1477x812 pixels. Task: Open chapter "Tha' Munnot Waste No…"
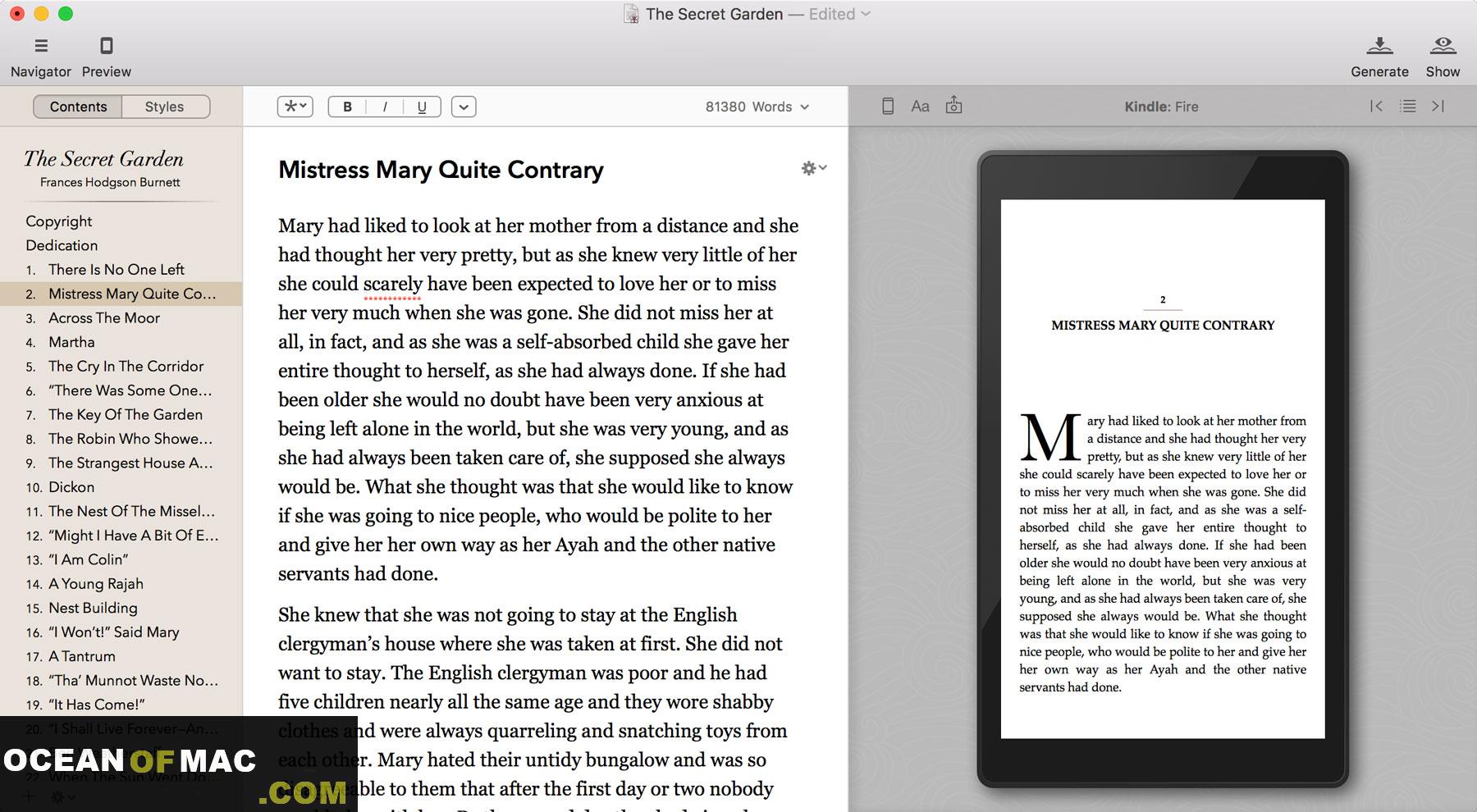point(121,681)
